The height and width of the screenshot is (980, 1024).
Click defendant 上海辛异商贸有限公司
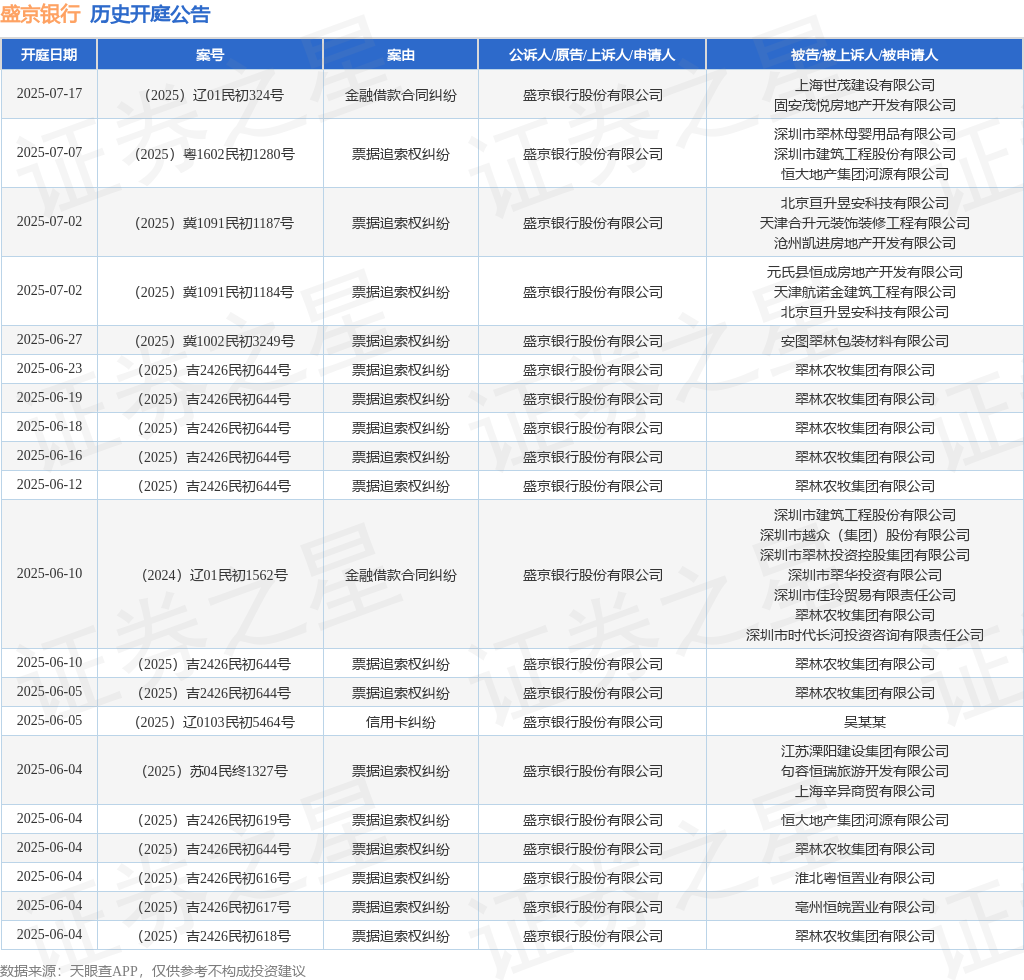pyautogui.click(x=865, y=791)
